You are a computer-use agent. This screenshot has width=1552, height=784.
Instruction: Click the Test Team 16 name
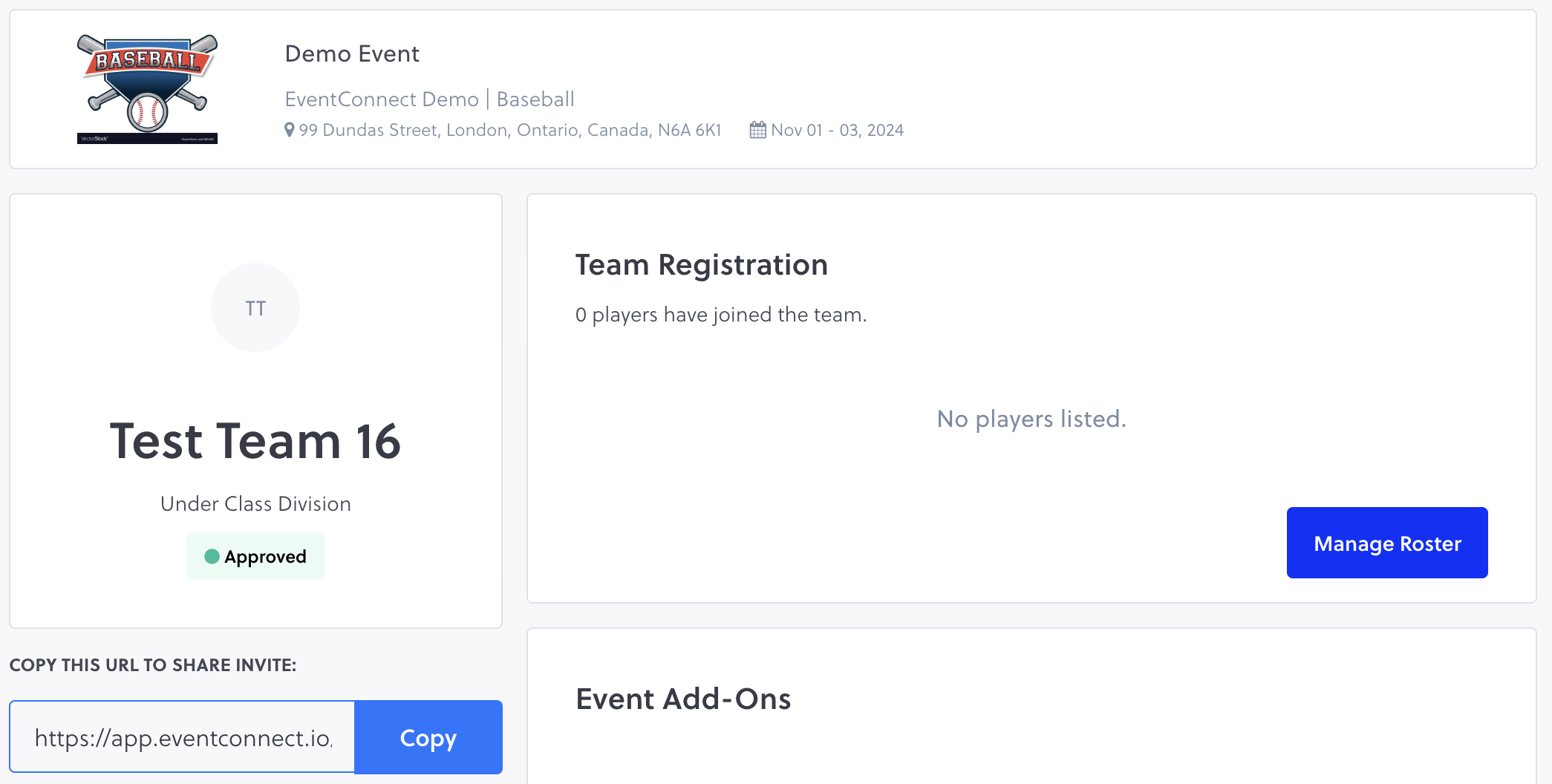point(255,441)
